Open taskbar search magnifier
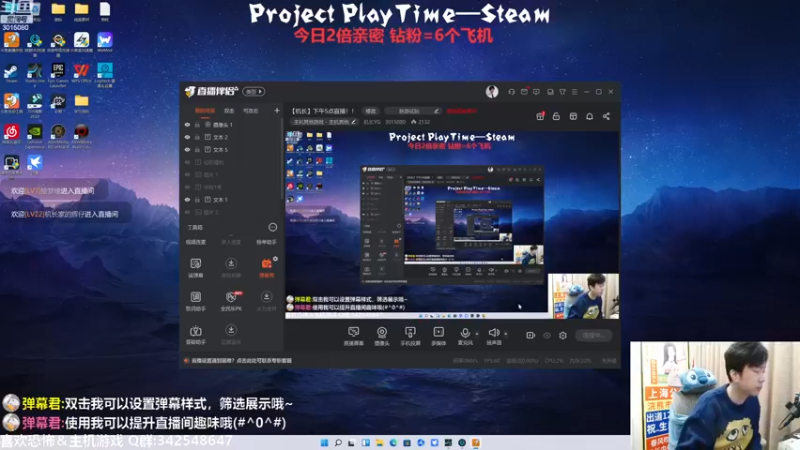 point(338,443)
